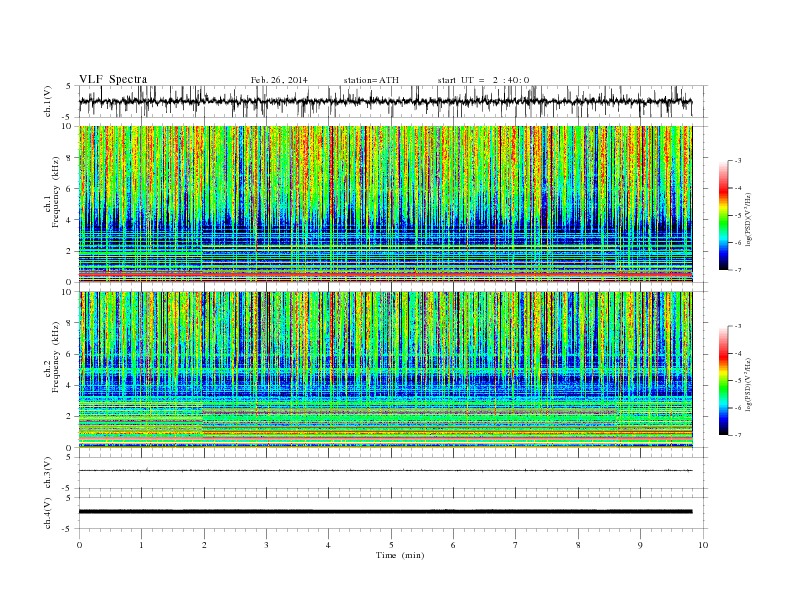792x612 pixels.
Task: Click the "VLF Spectra" plot title
Action: coord(113,79)
